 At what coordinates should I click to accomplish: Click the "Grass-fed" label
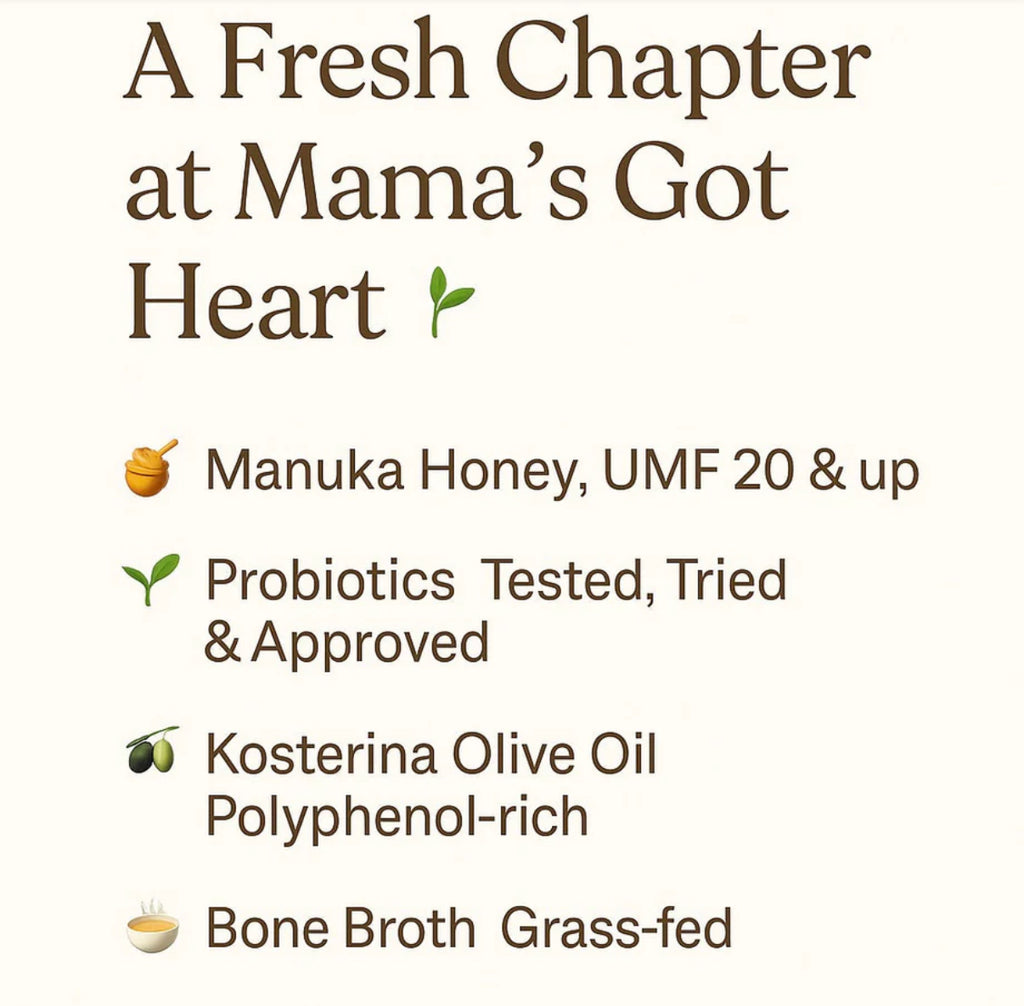pyautogui.click(x=616, y=928)
